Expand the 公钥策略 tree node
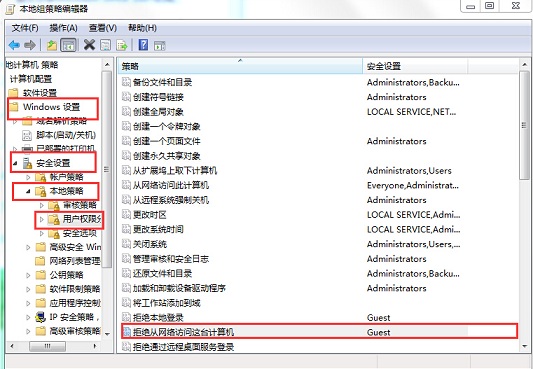Viewport: 533px width, 369px height. click(x=28, y=275)
